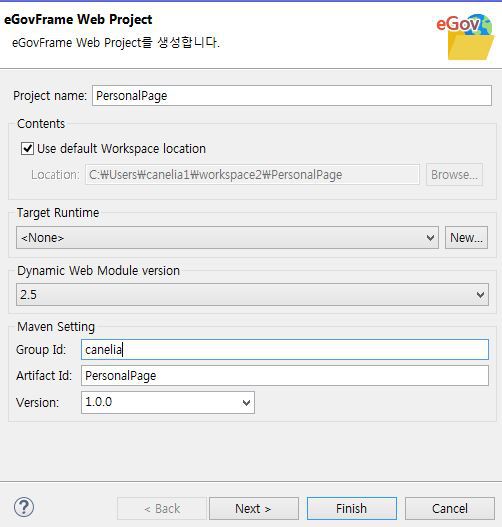
Task: Click the 'Target Runtime' group label
Action: tap(58, 213)
